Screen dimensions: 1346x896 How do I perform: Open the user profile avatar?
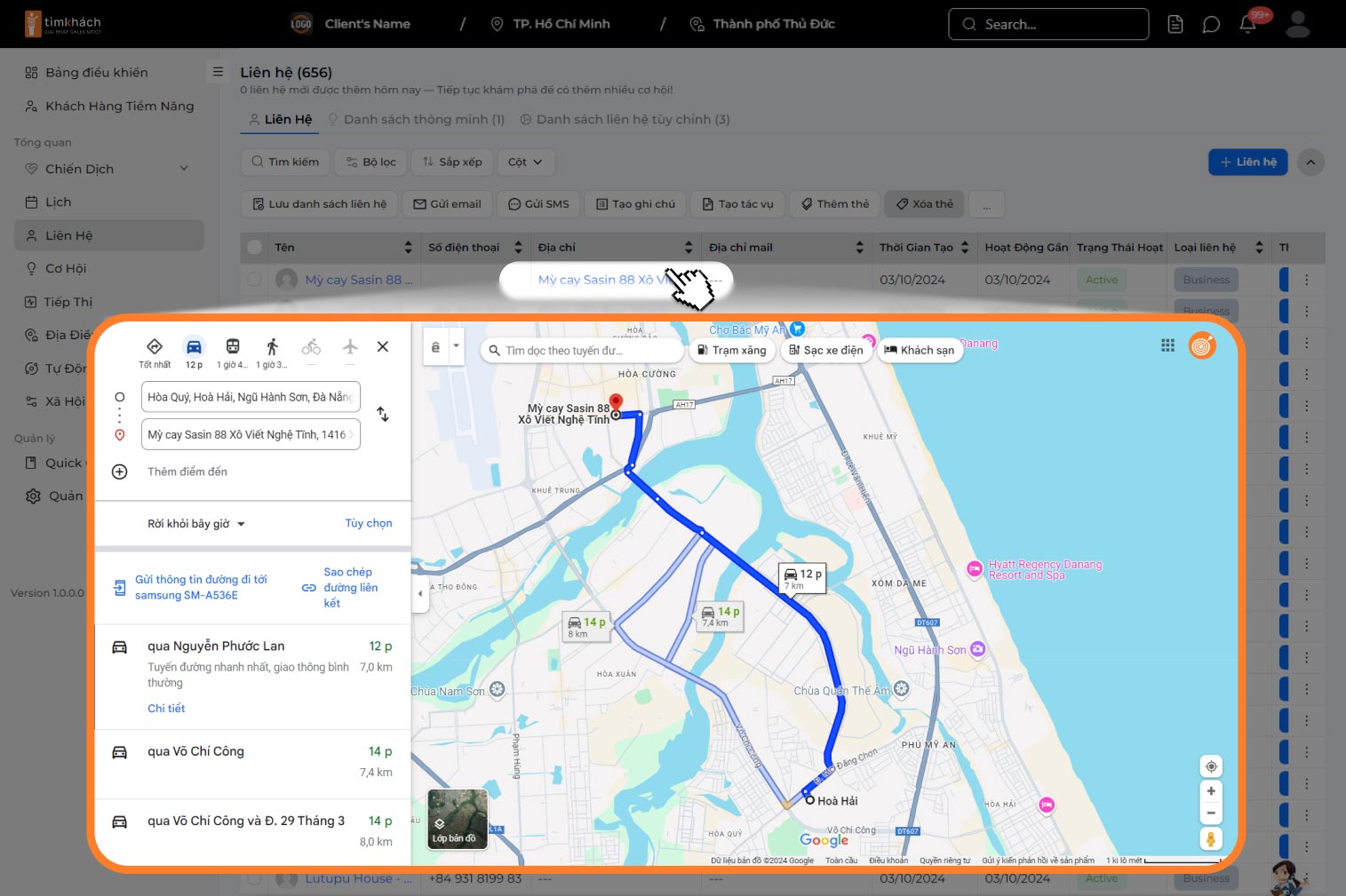[1298, 24]
